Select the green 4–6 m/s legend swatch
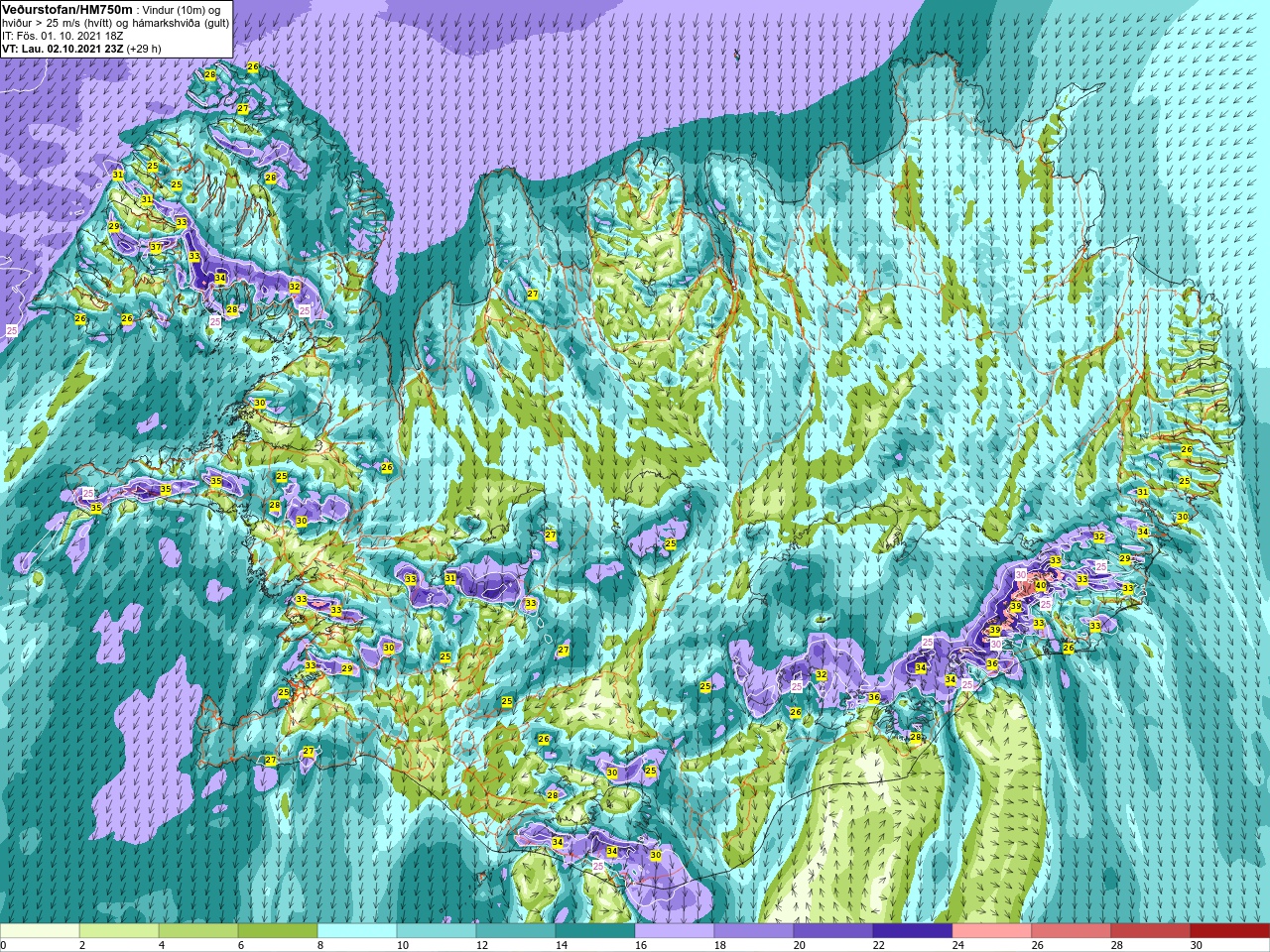 coord(198,931)
